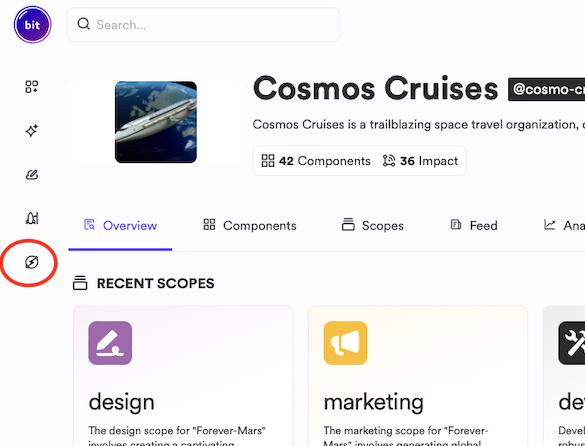Click the yellow marketing megaphone icon
The image size is (585, 446).
pyautogui.click(x=345, y=343)
